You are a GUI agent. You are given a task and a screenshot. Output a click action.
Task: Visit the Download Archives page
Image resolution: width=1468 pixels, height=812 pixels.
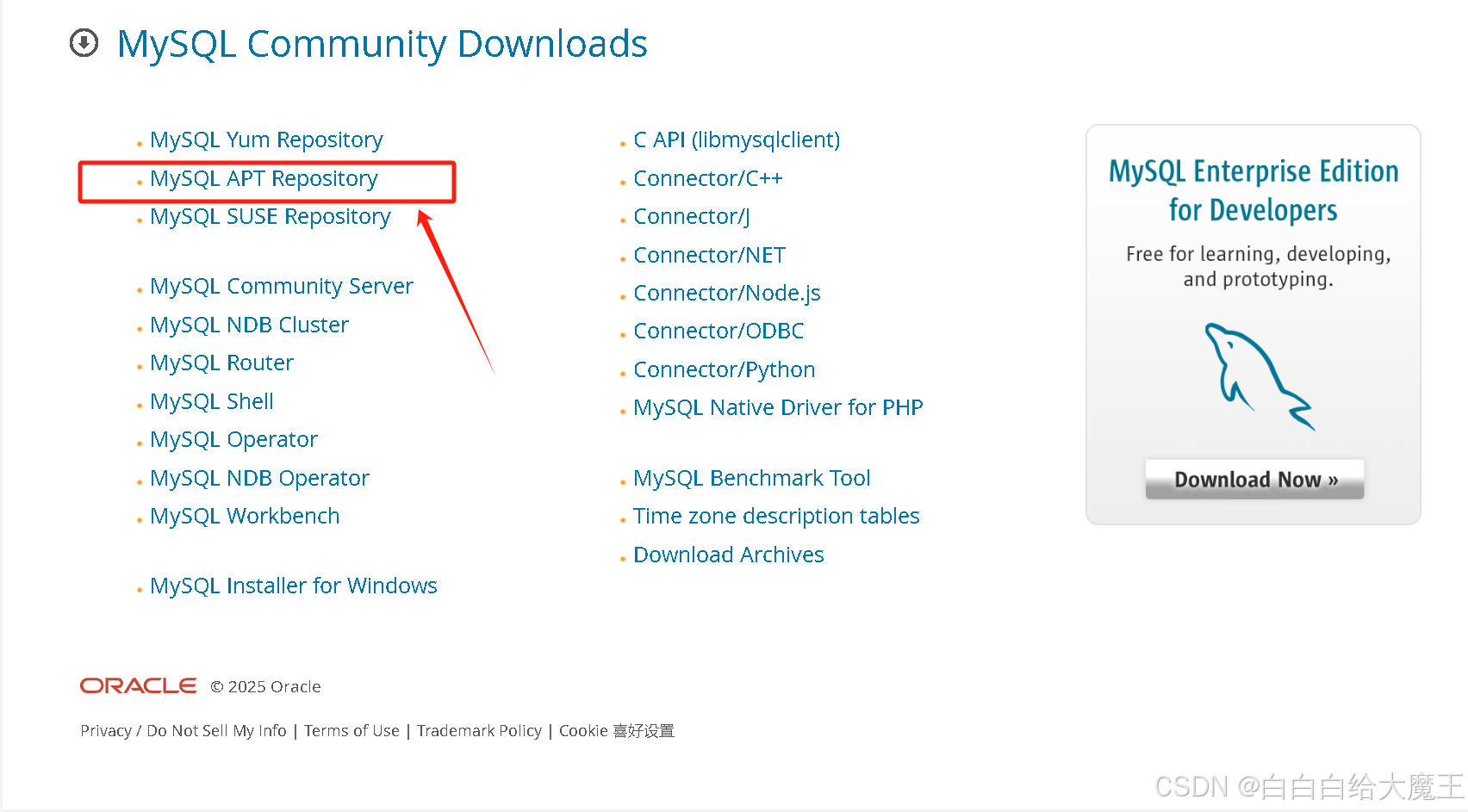pos(729,555)
